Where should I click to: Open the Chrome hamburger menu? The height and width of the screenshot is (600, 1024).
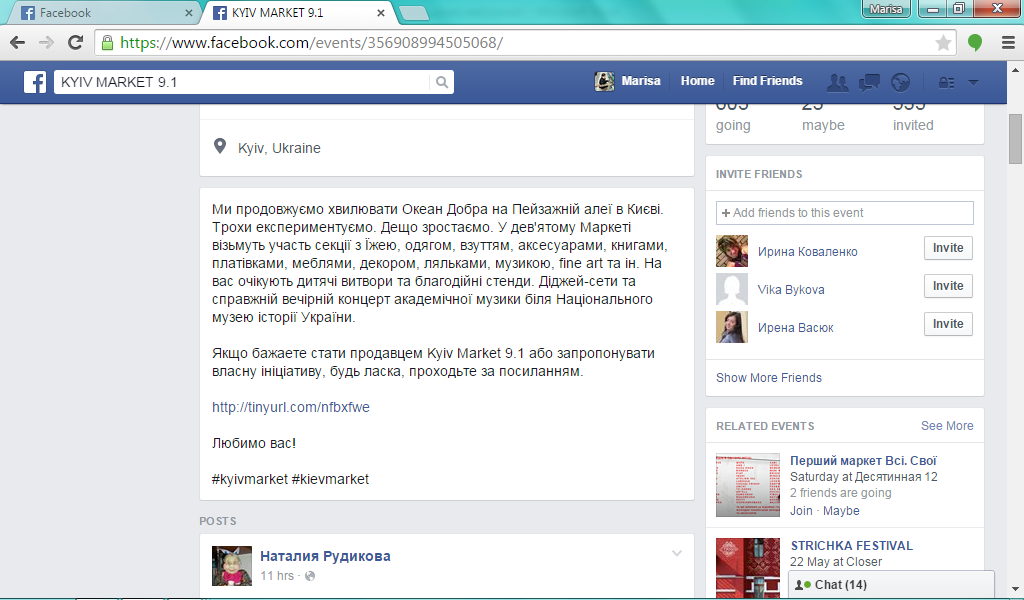click(x=1008, y=43)
